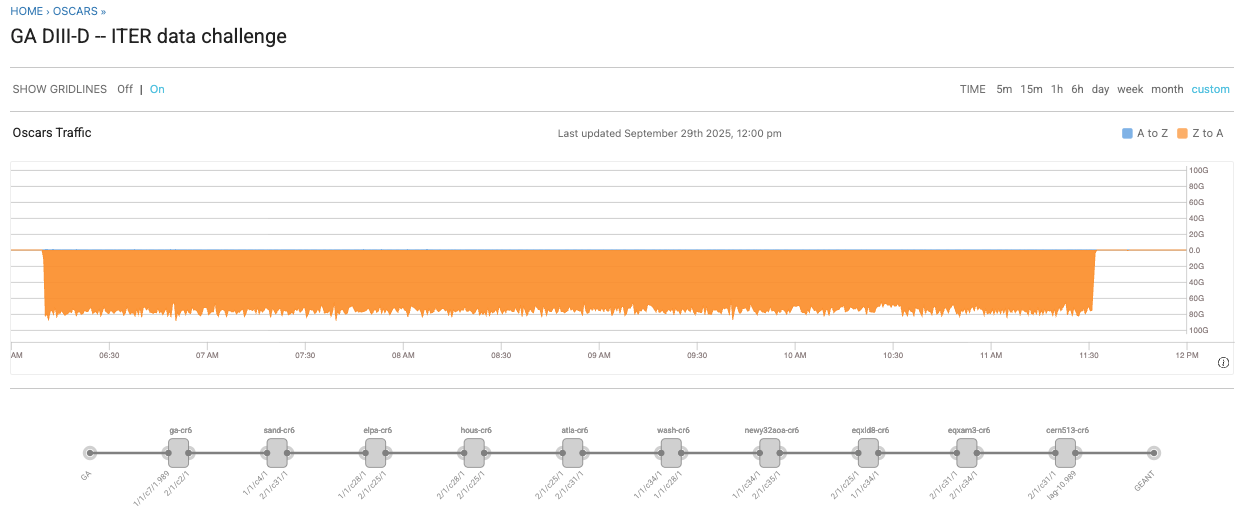1244x523 pixels.
Task: Turn gridlines Off
Action: [x=125, y=89]
